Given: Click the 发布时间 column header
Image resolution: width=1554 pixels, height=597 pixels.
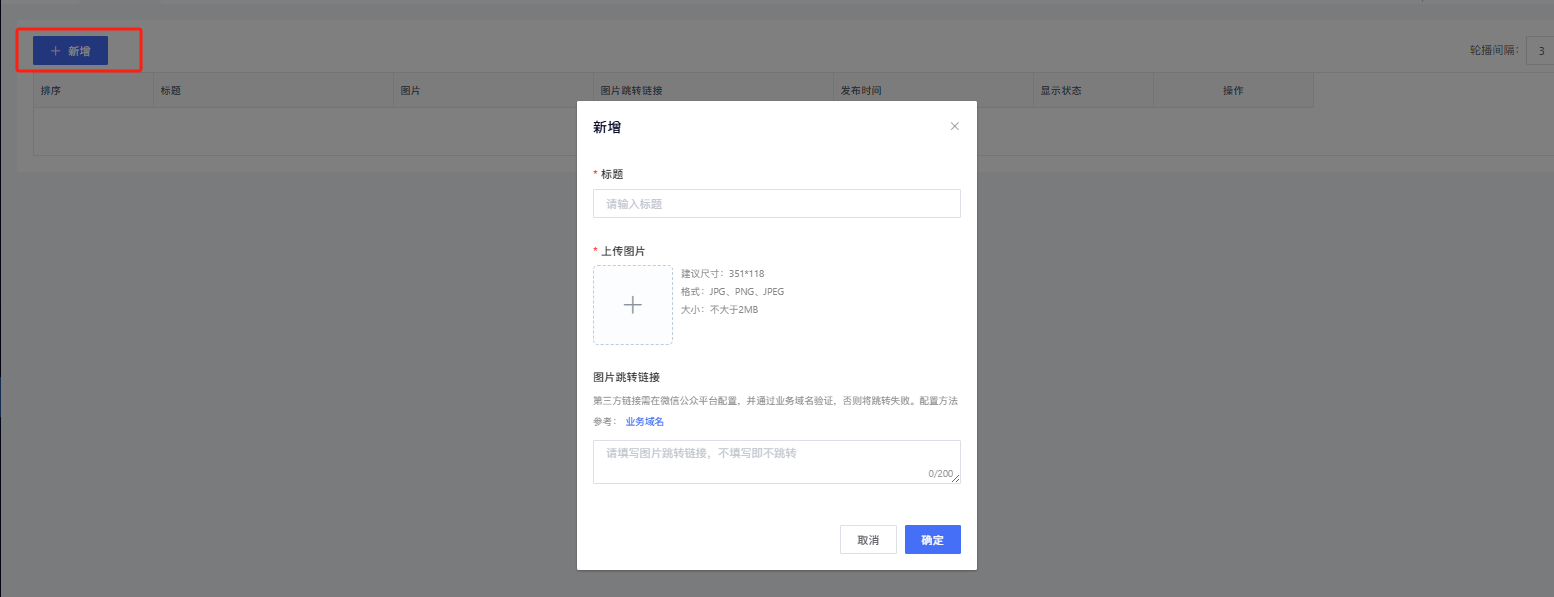Looking at the screenshot, I should pyautogui.click(x=861, y=91).
